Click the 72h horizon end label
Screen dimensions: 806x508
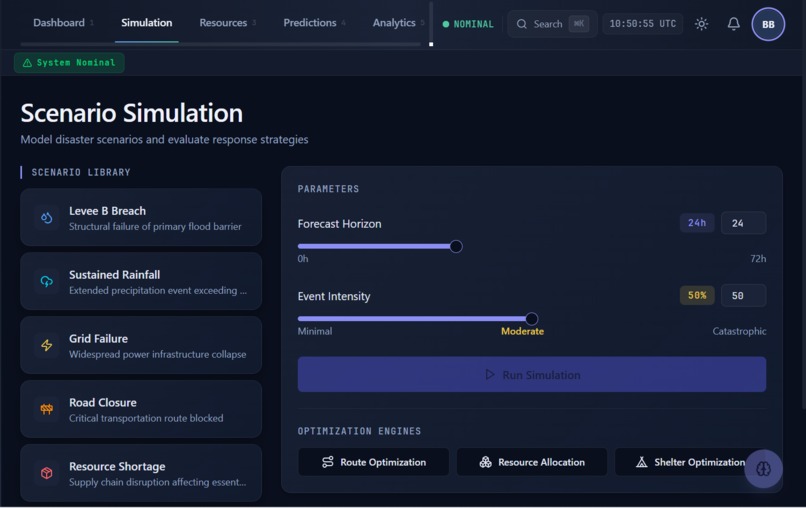758,259
